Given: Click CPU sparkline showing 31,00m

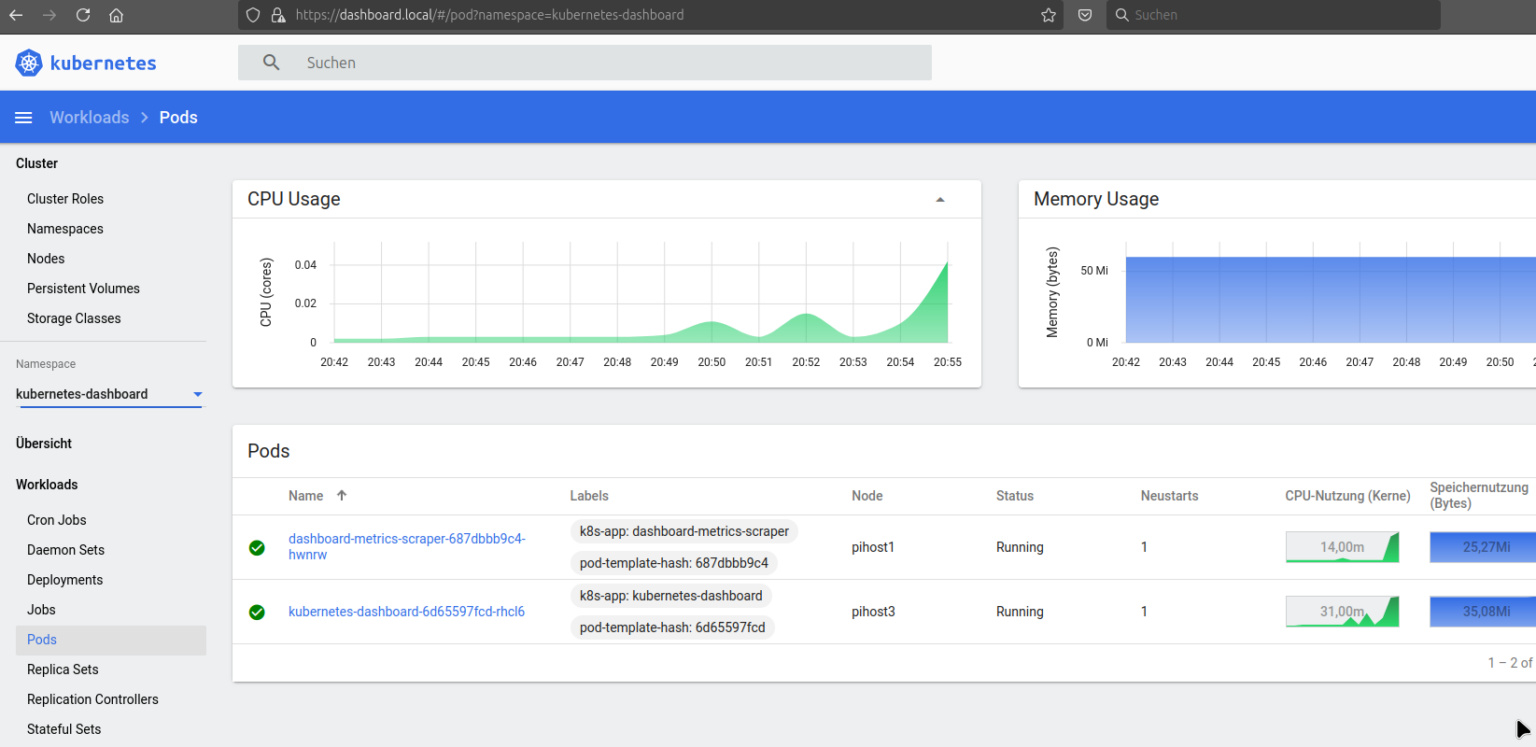Looking at the screenshot, I should point(1342,612).
